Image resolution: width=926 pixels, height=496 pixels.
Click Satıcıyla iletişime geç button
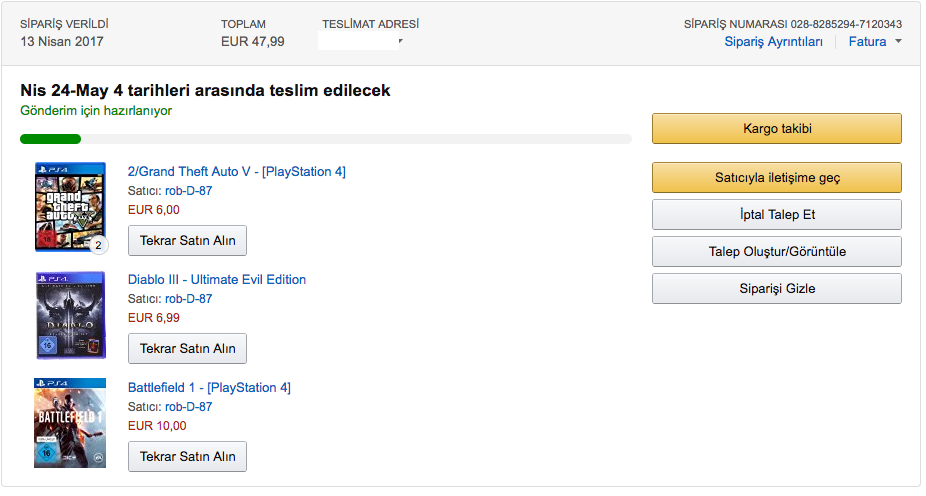[x=776, y=177]
